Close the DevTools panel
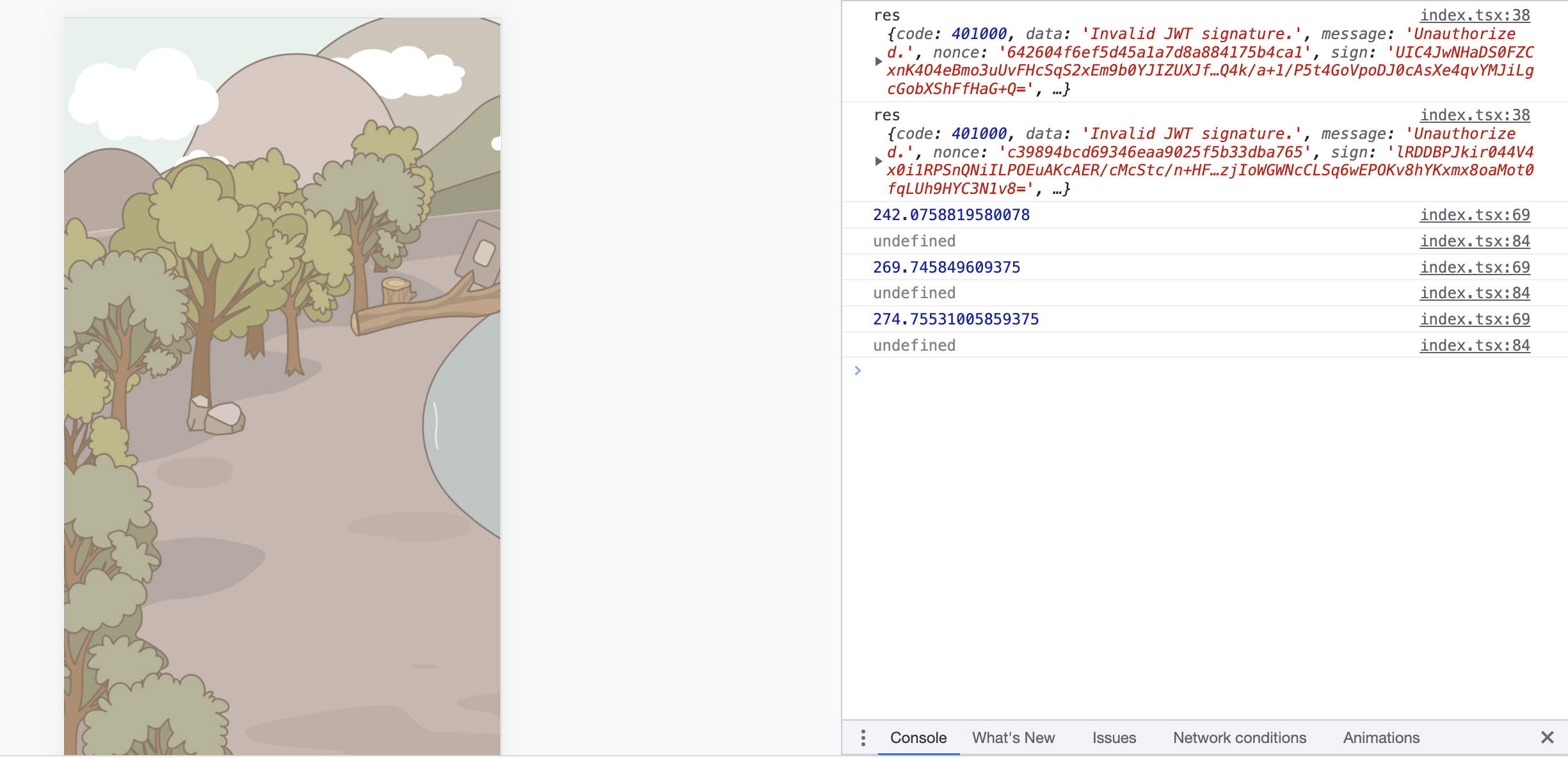The width and height of the screenshot is (1568, 759). (x=1549, y=737)
